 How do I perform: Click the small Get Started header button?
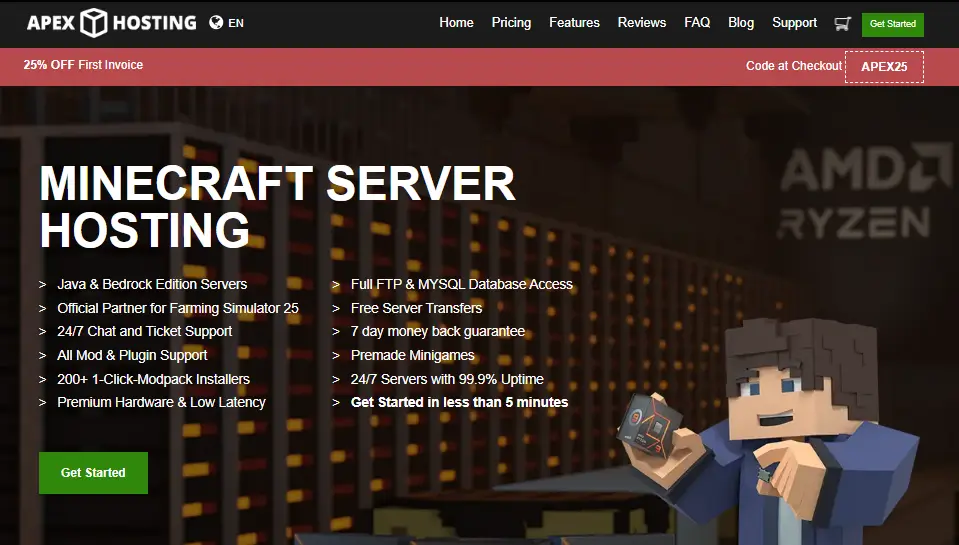coord(892,24)
